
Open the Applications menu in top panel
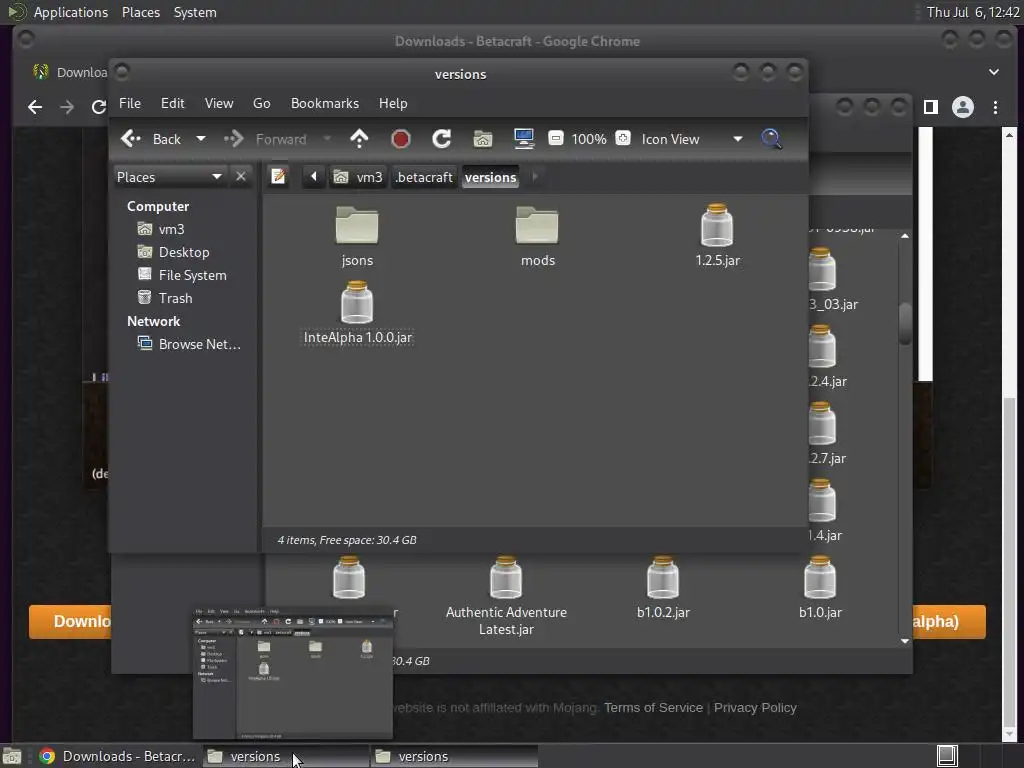tap(71, 12)
